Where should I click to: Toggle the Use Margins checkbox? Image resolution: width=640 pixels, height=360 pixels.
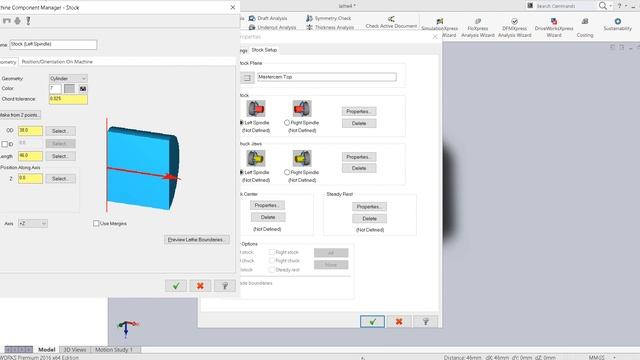point(96,223)
